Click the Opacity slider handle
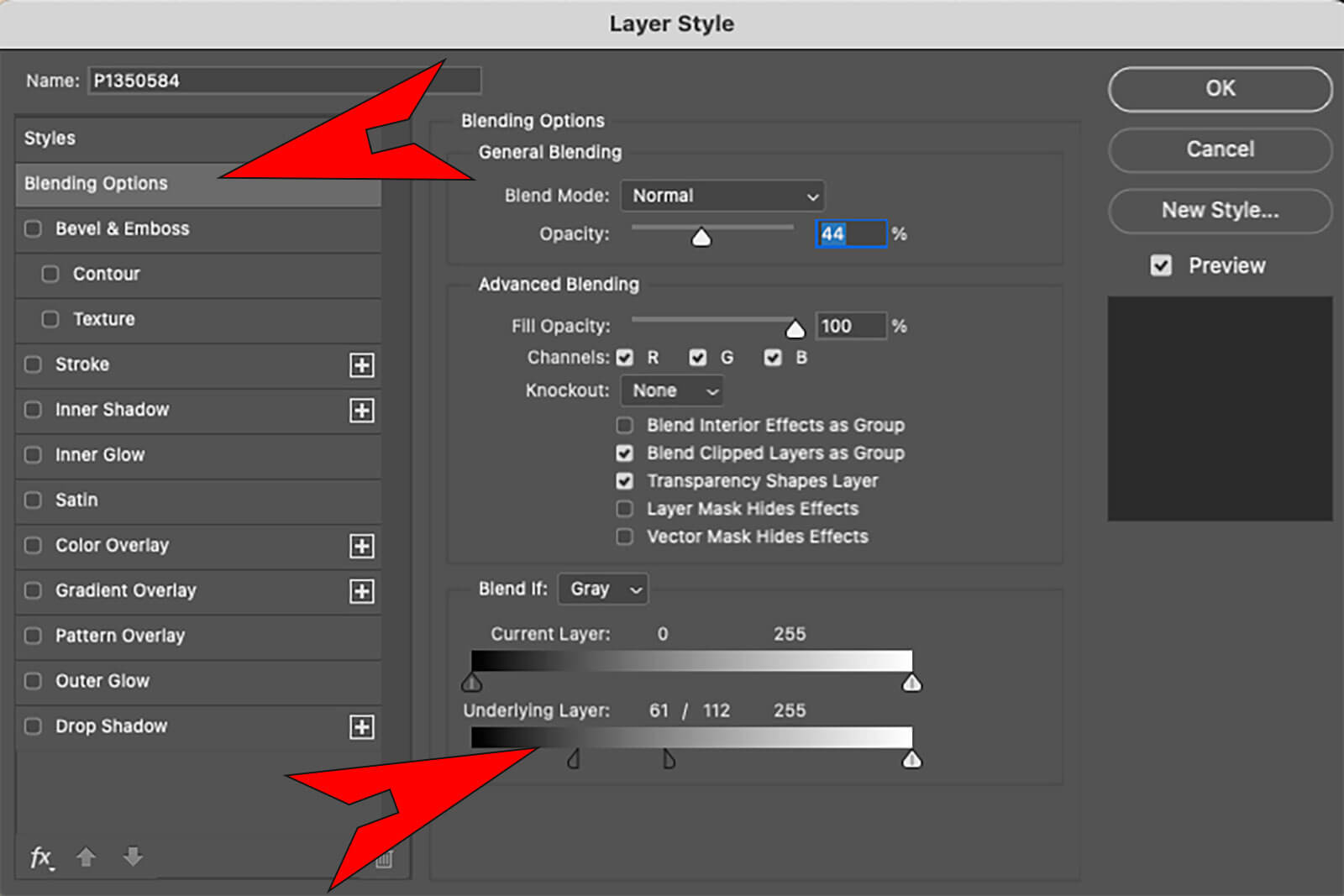The width and height of the screenshot is (1344, 896). [x=701, y=238]
